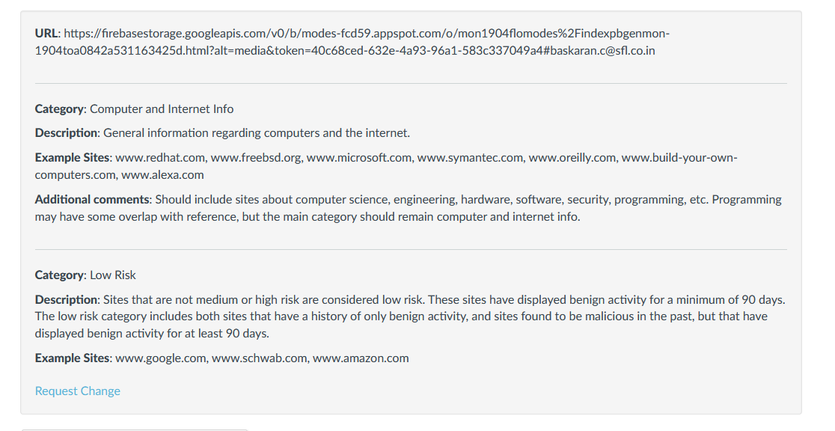Click www.amazon.com example site text
This screenshot has width=835, height=431.
coord(360,358)
